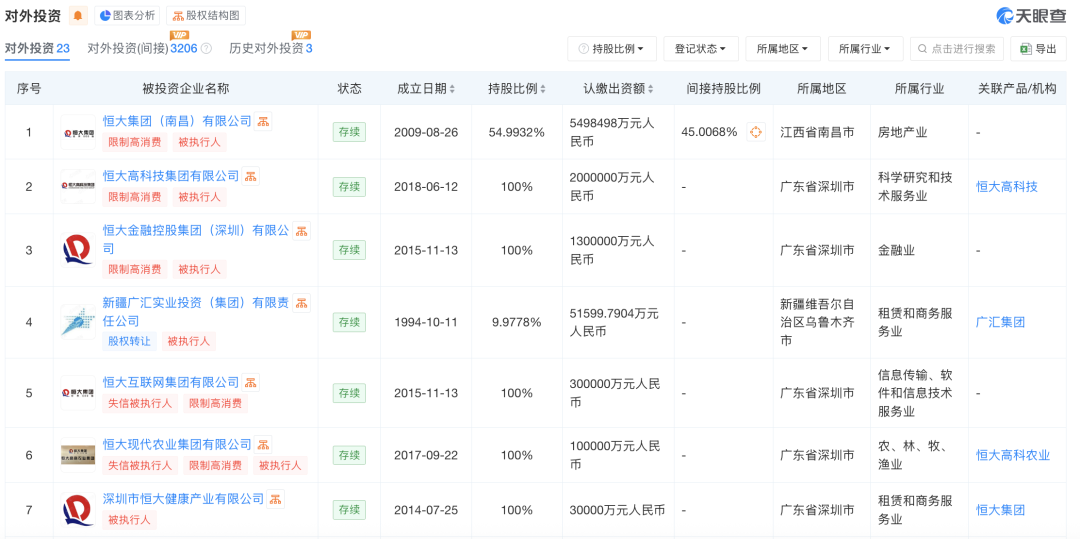Click equity chart icon beside 新疆广汇实业投资

(302, 303)
